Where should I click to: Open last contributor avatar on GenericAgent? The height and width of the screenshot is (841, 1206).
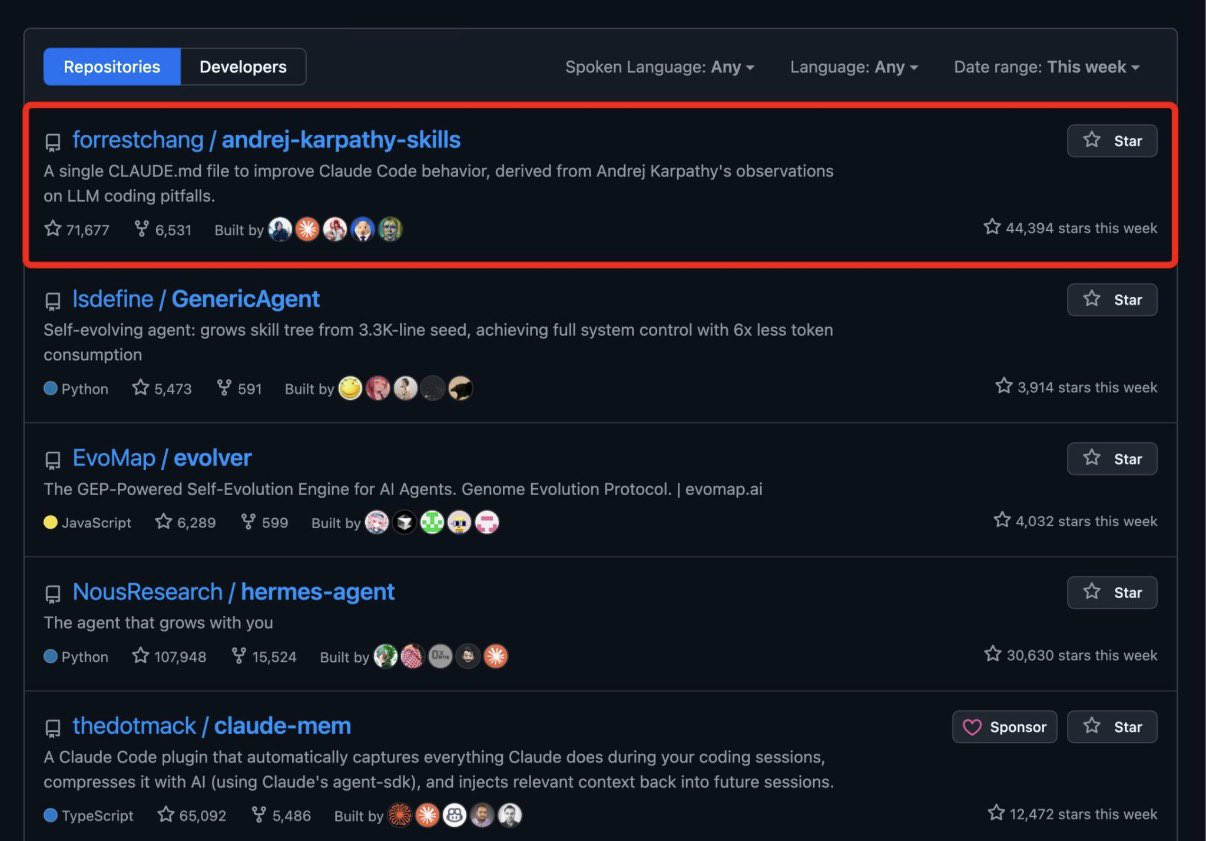tap(460, 388)
